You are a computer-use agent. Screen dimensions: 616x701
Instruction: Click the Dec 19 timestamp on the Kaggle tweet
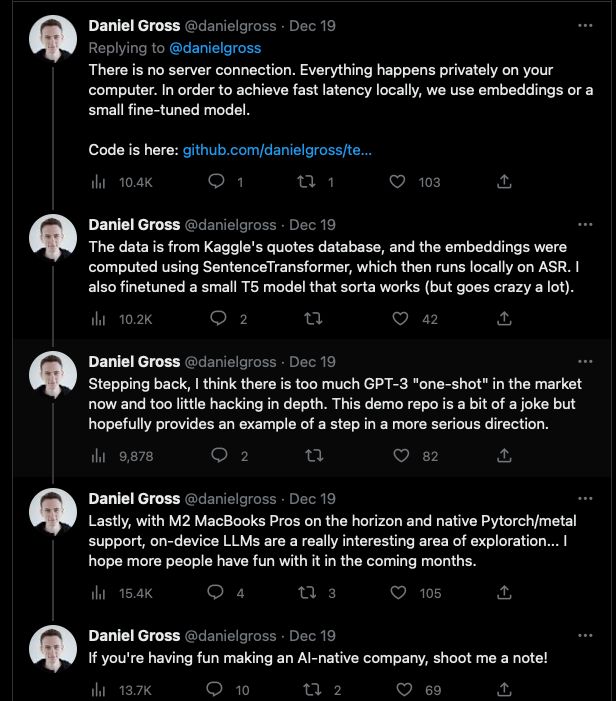pyautogui.click(x=312, y=225)
